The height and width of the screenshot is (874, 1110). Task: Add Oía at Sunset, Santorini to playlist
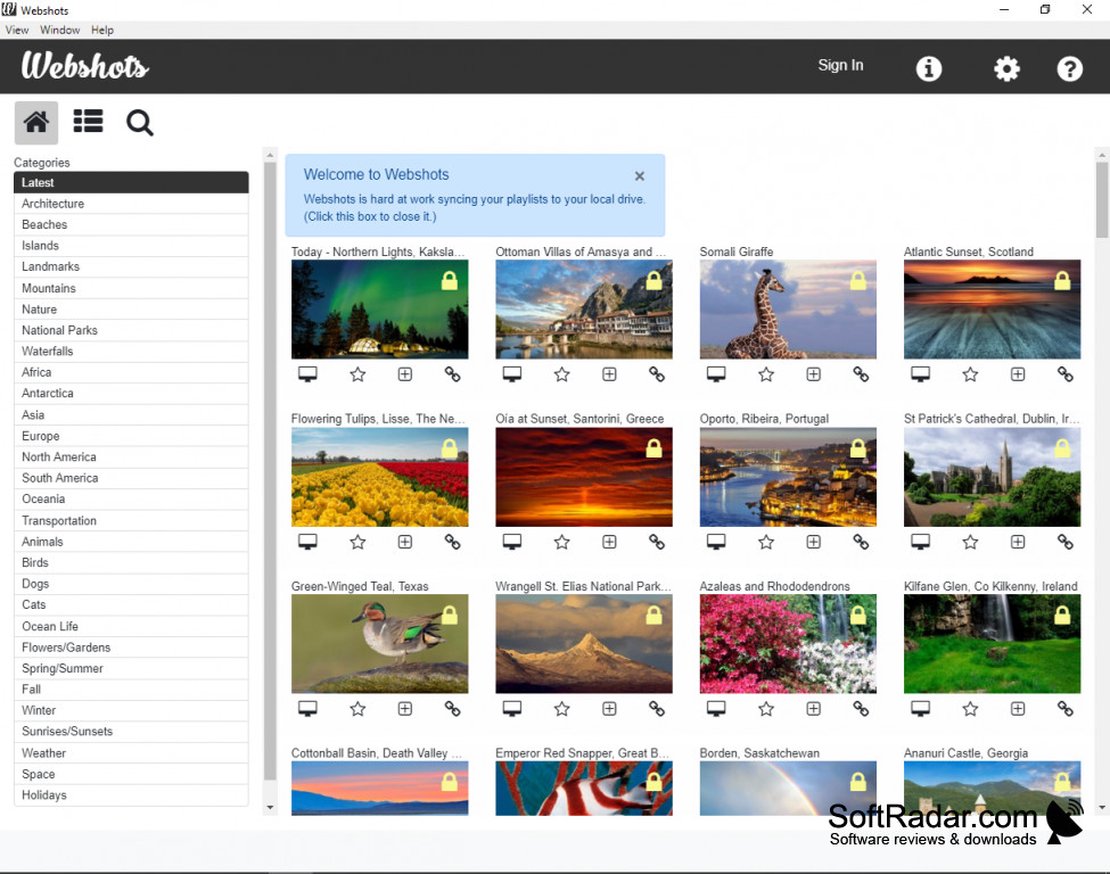pos(609,541)
